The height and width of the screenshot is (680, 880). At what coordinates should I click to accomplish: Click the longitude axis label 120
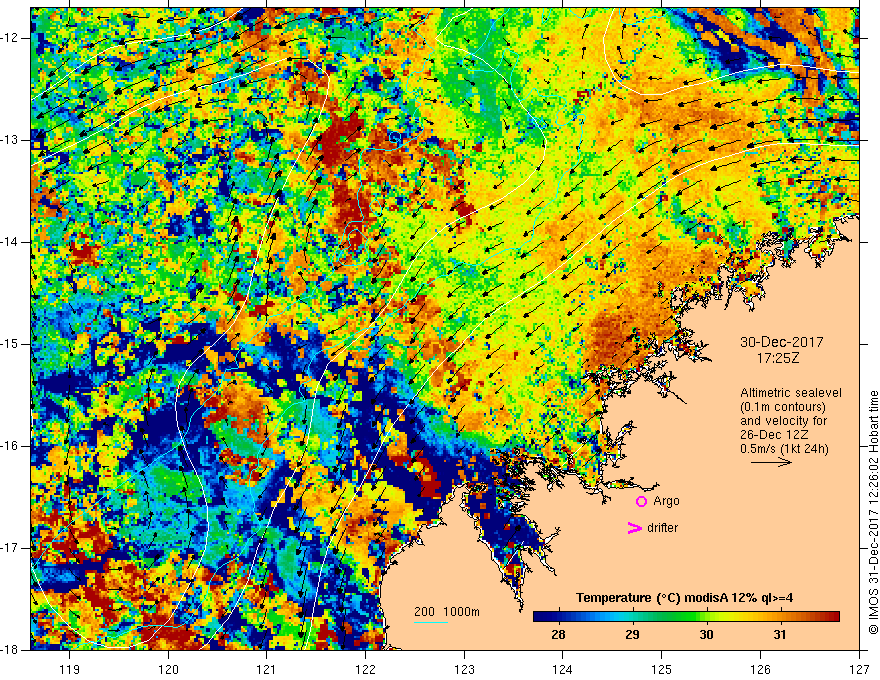(x=168, y=669)
